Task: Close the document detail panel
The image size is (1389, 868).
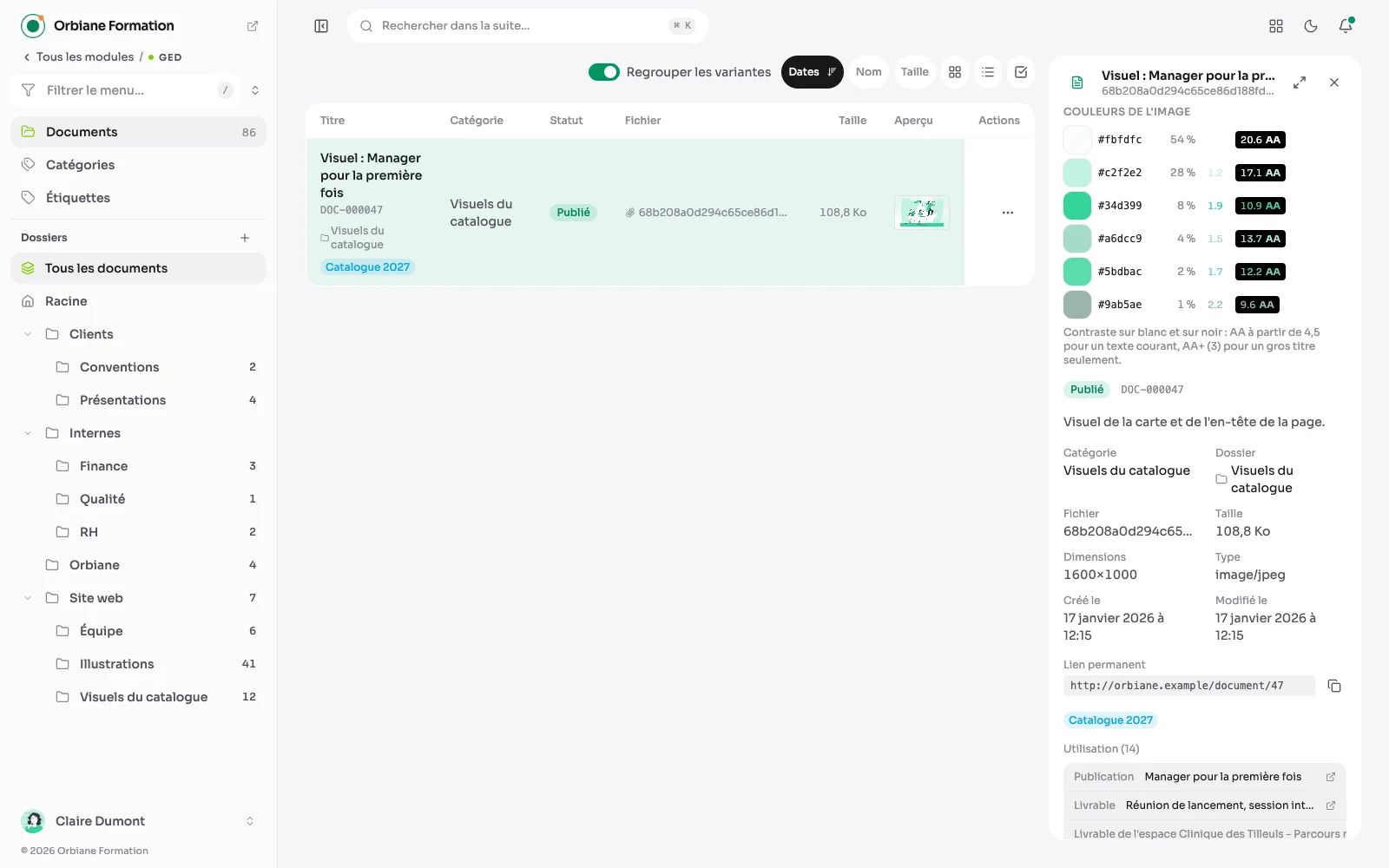Action: coord(1334,82)
